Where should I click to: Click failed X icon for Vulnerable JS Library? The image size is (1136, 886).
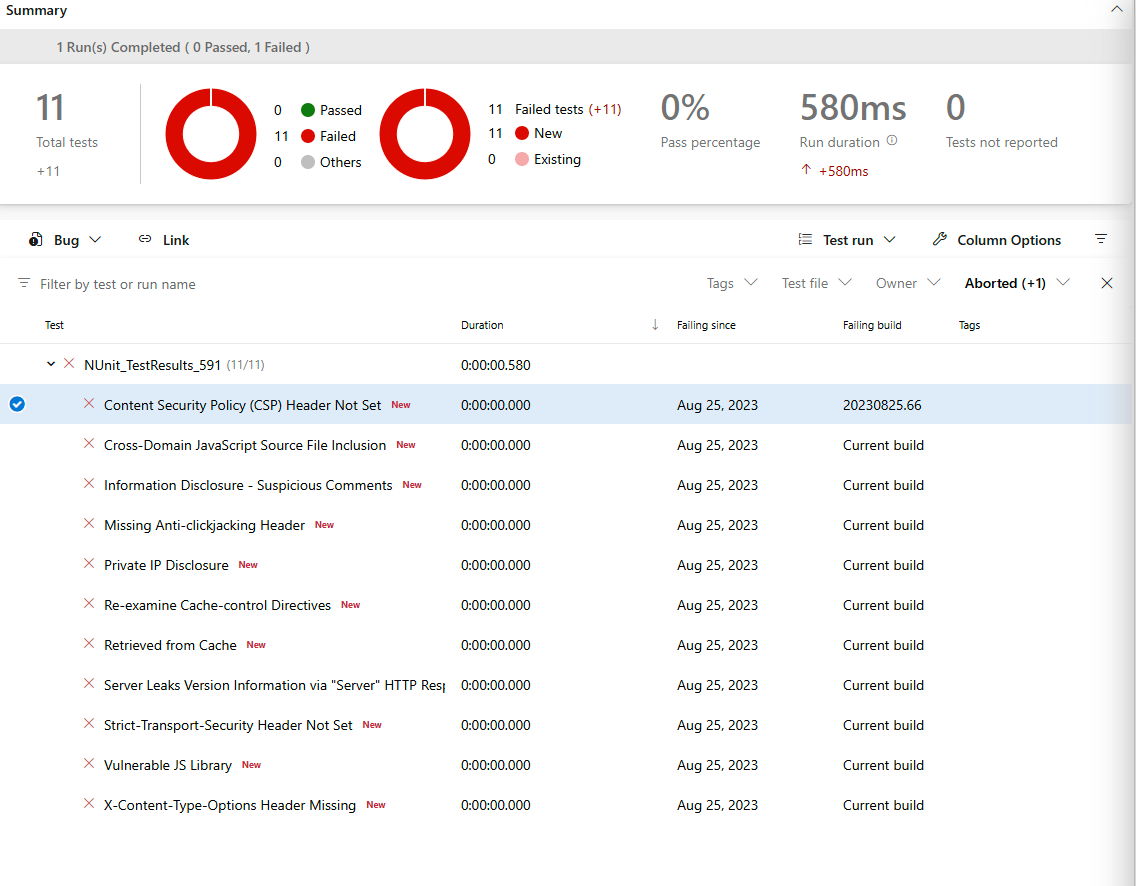pyautogui.click(x=88, y=763)
